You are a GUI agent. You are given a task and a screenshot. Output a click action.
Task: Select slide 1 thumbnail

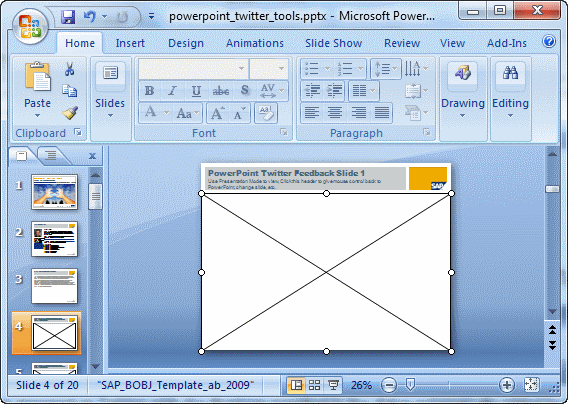point(54,192)
